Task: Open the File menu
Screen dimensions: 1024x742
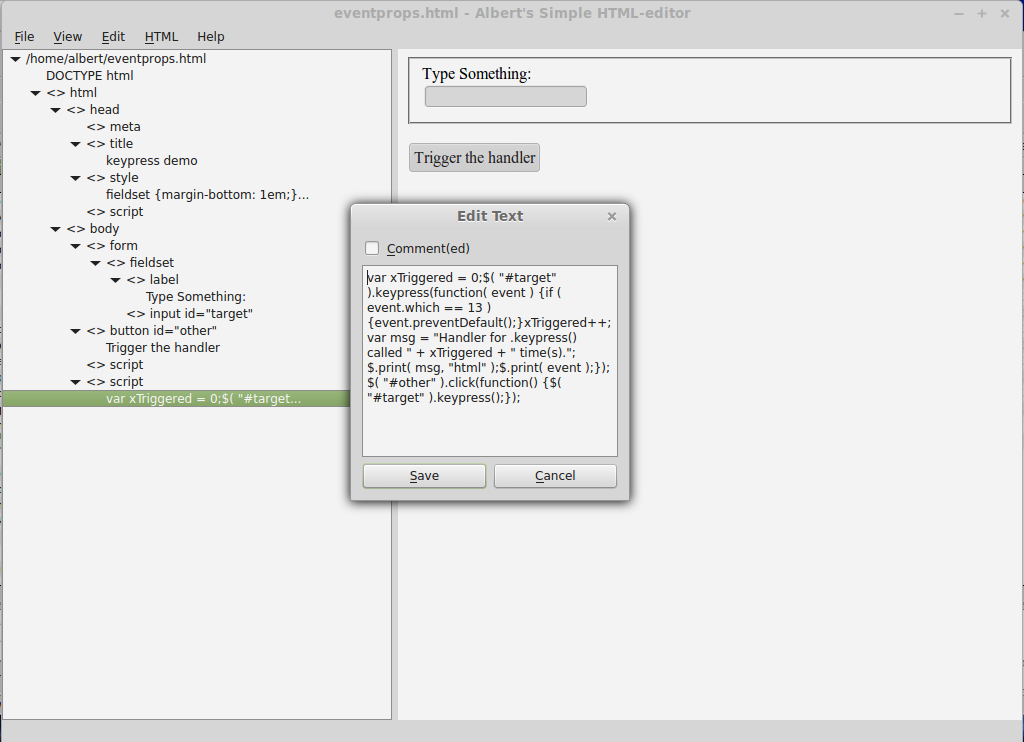Action: pyautogui.click(x=24, y=37)
